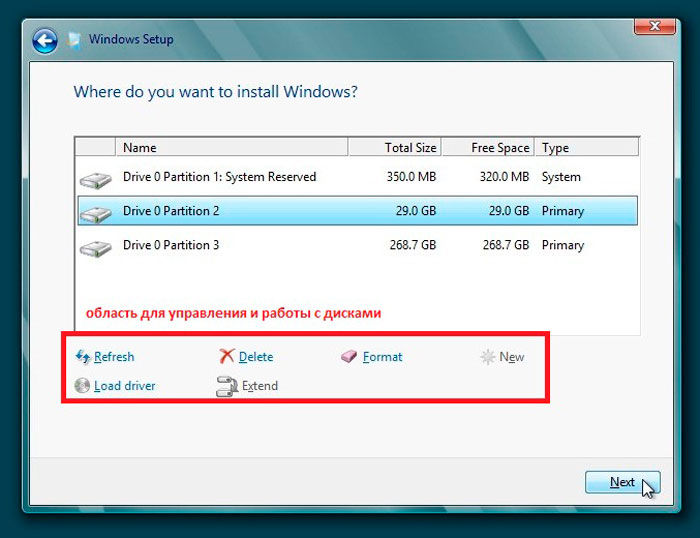Viewport: 700px width, 538px height.
Task: Delete the selected partition
Action: [256, 357]
